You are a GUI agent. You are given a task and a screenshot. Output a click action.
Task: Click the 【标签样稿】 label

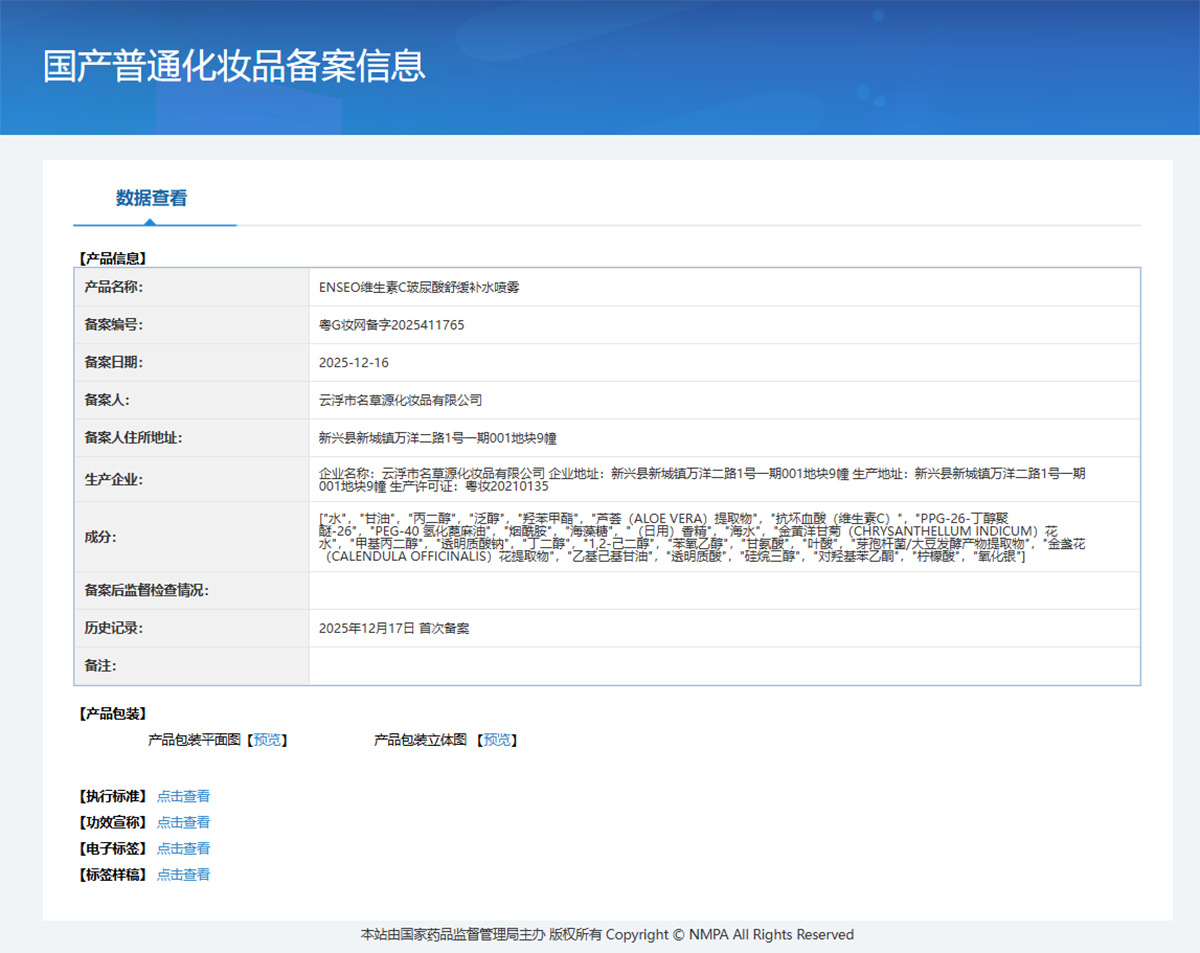tap(112, 874)
